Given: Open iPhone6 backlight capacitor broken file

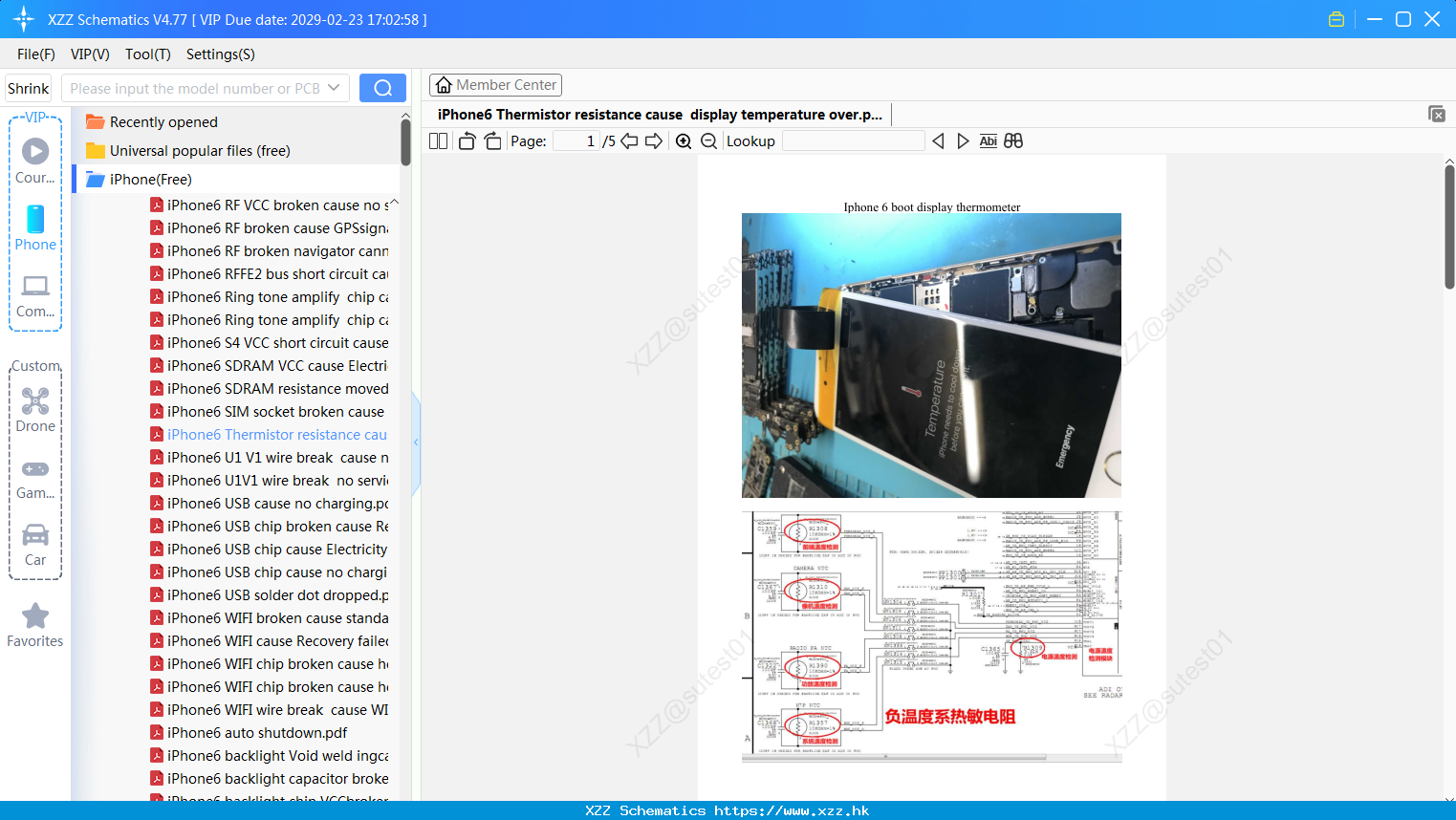Looking at the screenshot, I should point(270,779).
